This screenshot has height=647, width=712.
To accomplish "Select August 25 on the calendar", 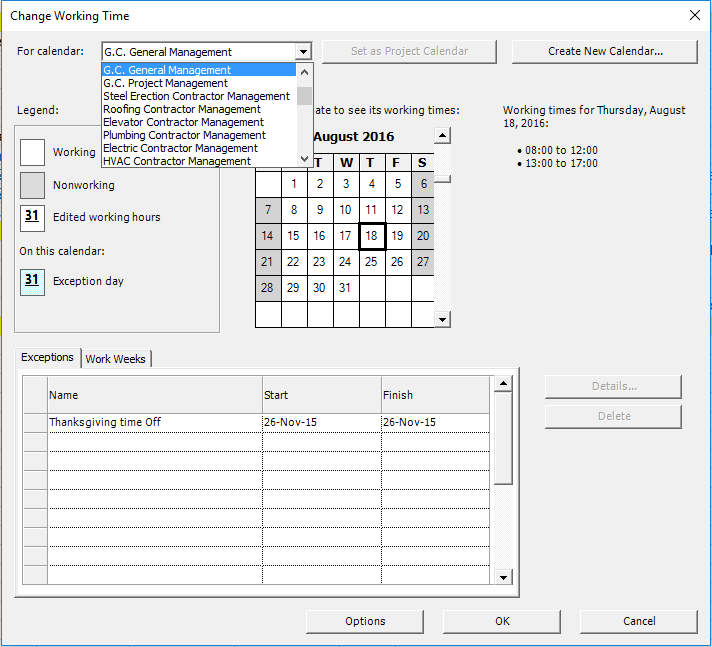I will (x=371, y=262).
